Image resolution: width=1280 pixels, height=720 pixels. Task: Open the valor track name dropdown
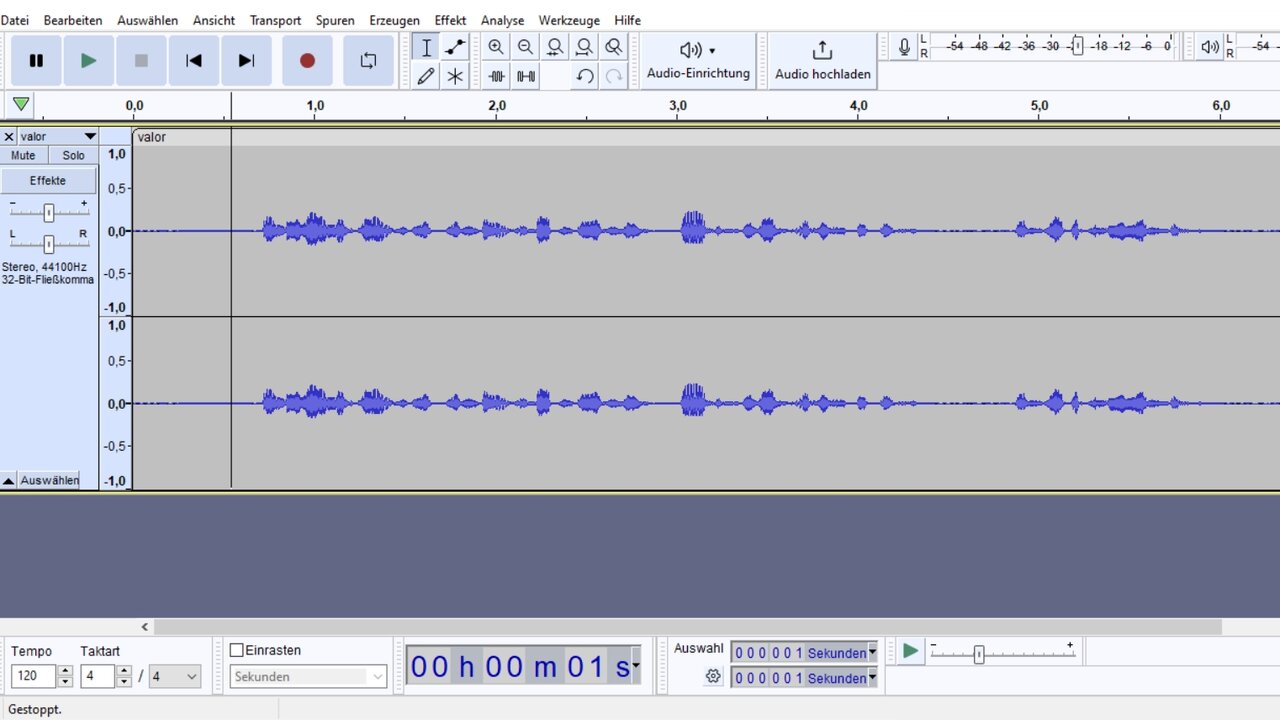(89, 137)
